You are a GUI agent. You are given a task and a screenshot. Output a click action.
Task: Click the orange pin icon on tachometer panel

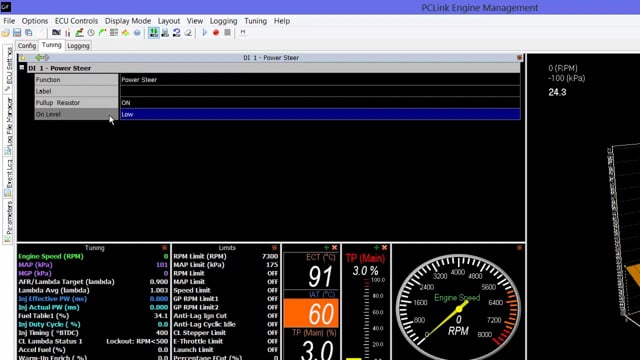coord(519,248)
